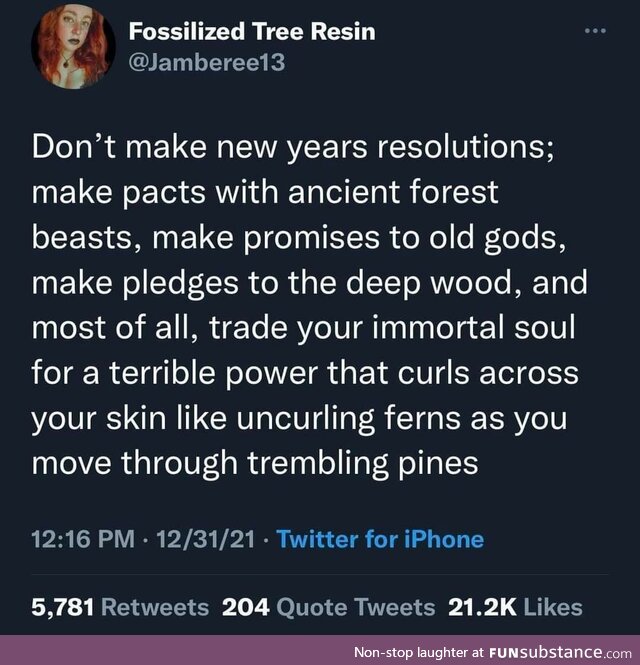
Task: Select the line starting Don't make new years
Action: click(293, 148)
